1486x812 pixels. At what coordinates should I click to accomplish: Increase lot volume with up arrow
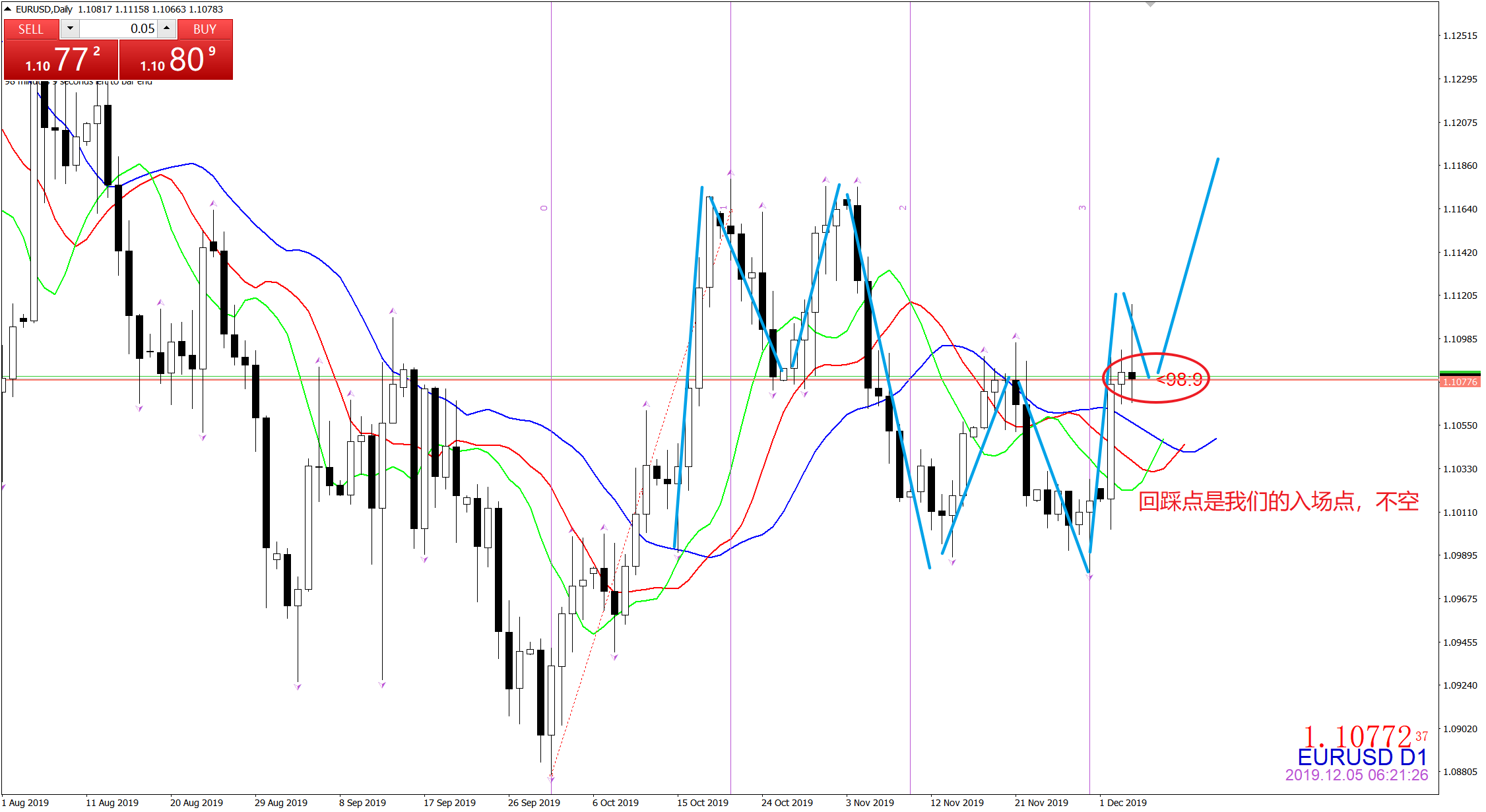[x=167, y=28]
